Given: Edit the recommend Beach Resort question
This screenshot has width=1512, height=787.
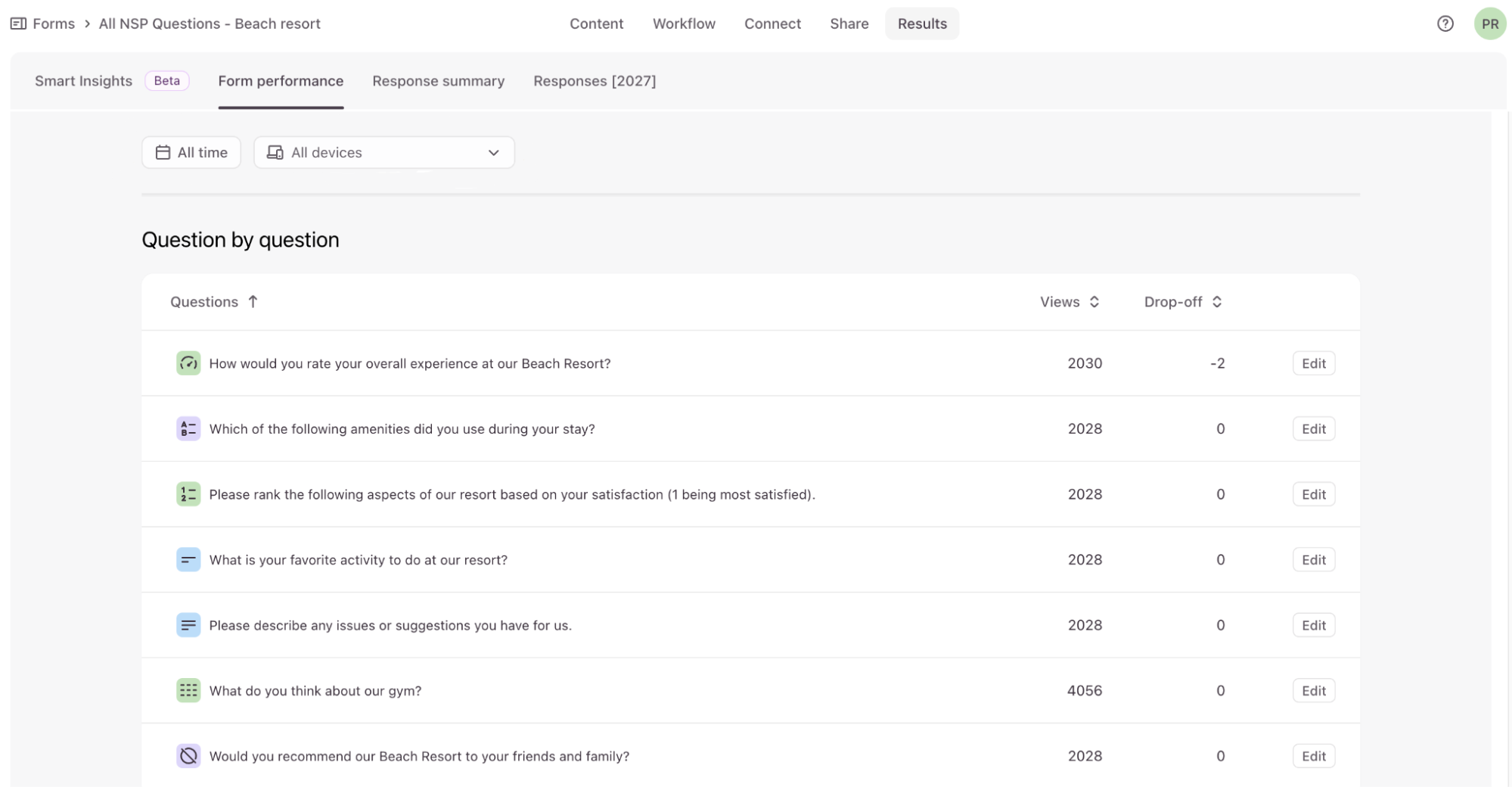Looking at the screenshot, I should (1314, 756).
